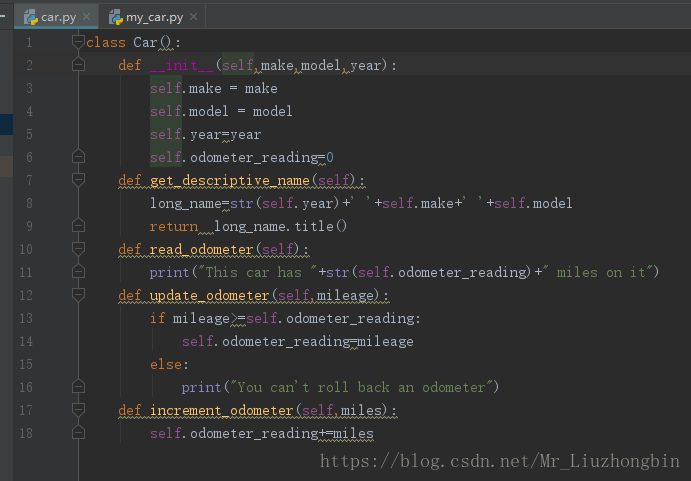Close the car.py tab
Image resolution: width=691 pixels, height=481 pixels.
tap(87, 17)
